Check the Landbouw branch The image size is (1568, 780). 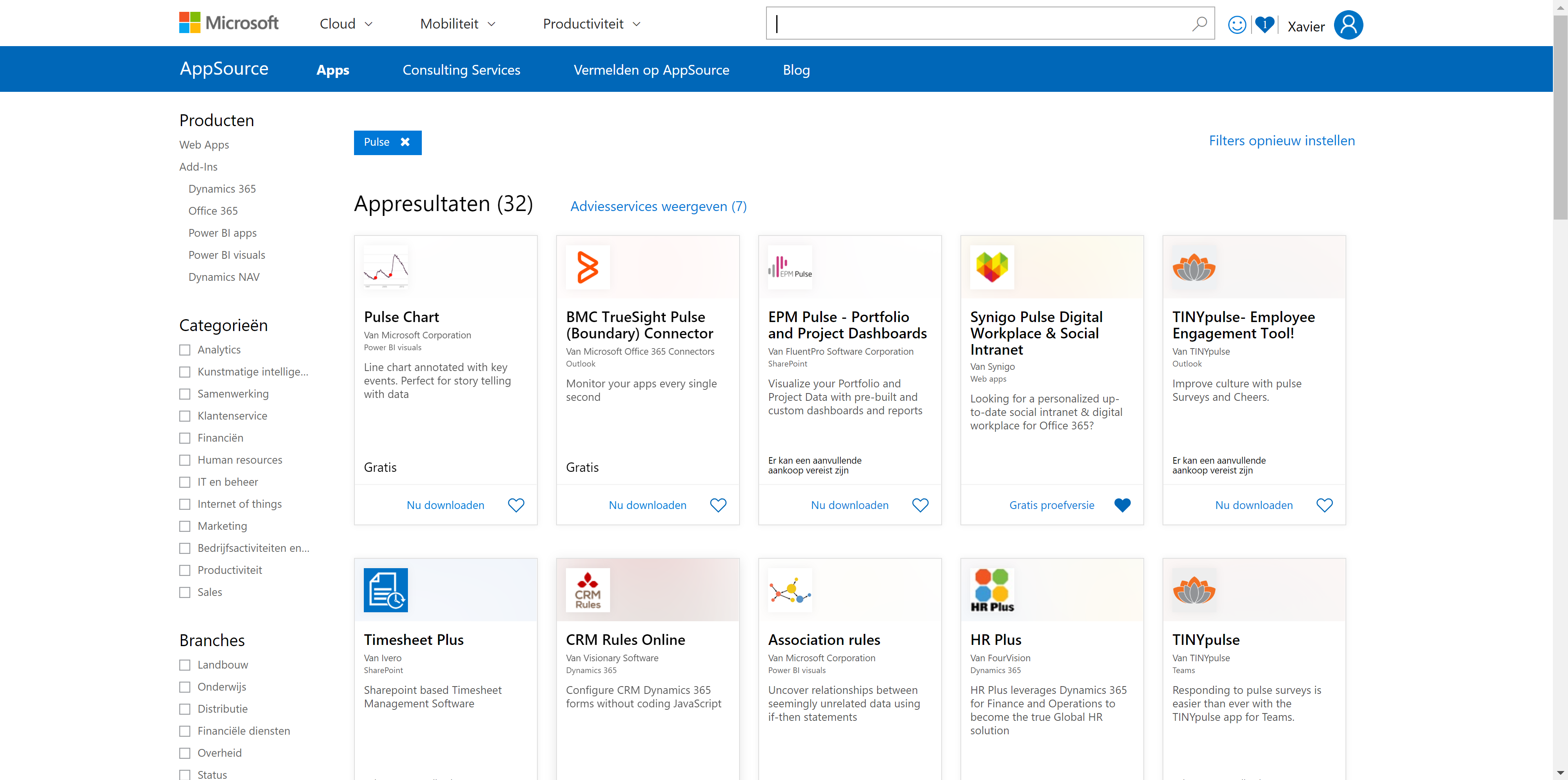point(185,665)
